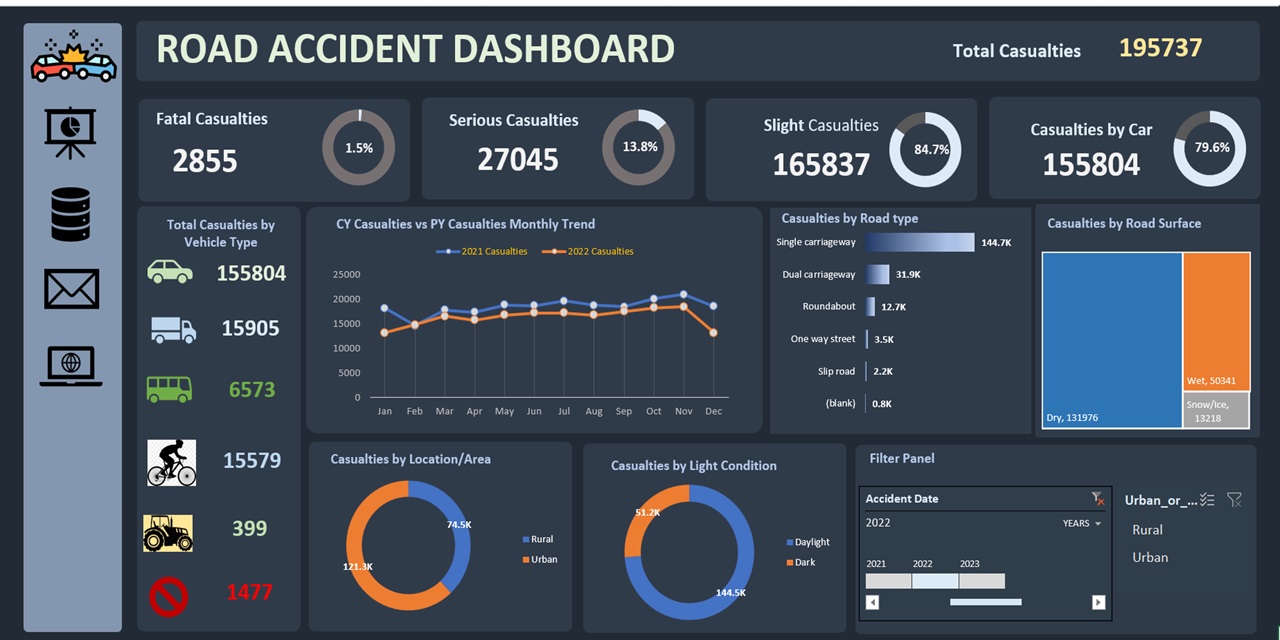The image size is (1280, 640).
Task: Click the timeline scrollbar in Accident Date slicer
Action: click(984, 602)
